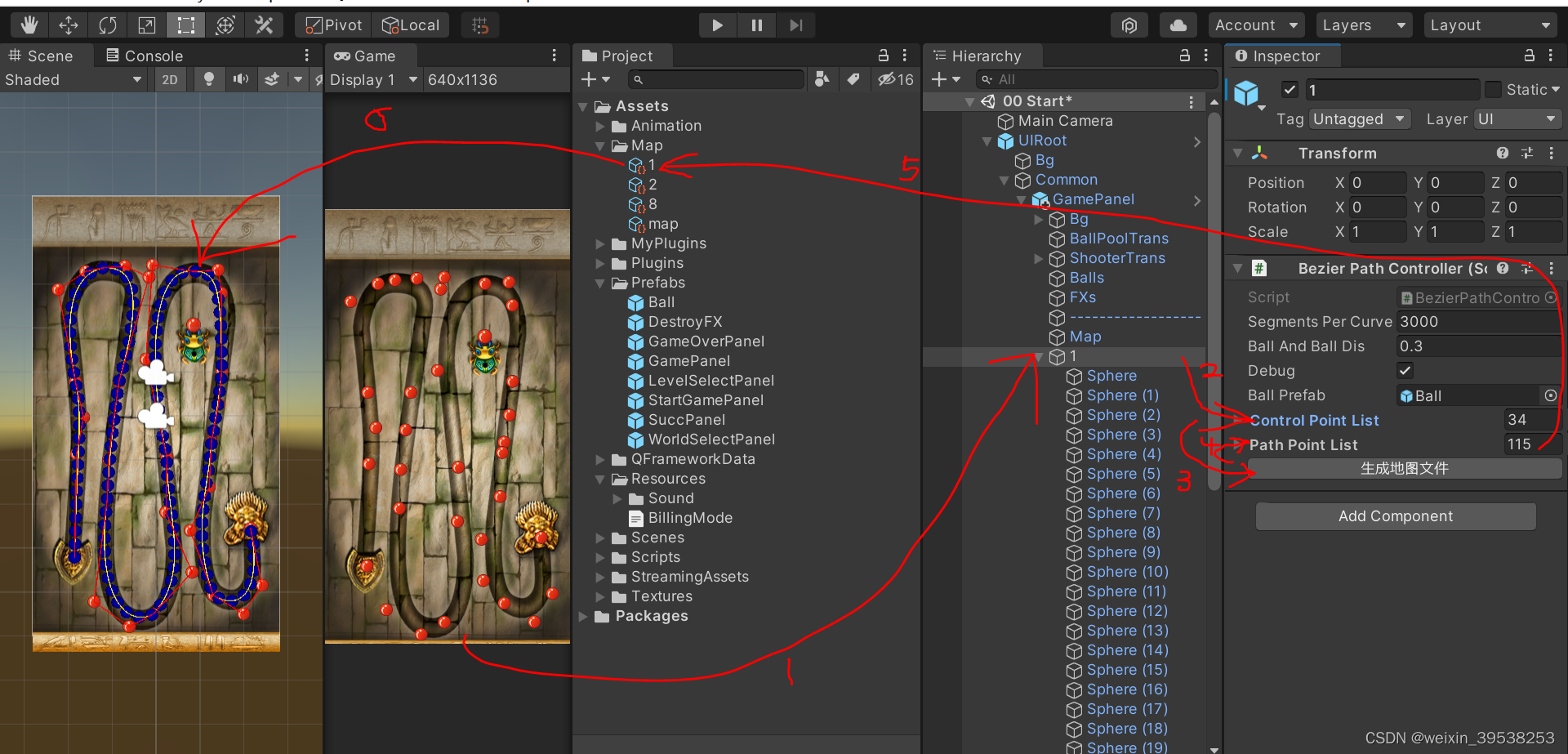Open Ball Prefab object picker
Screen dimensions: 1568x754
1550,395
